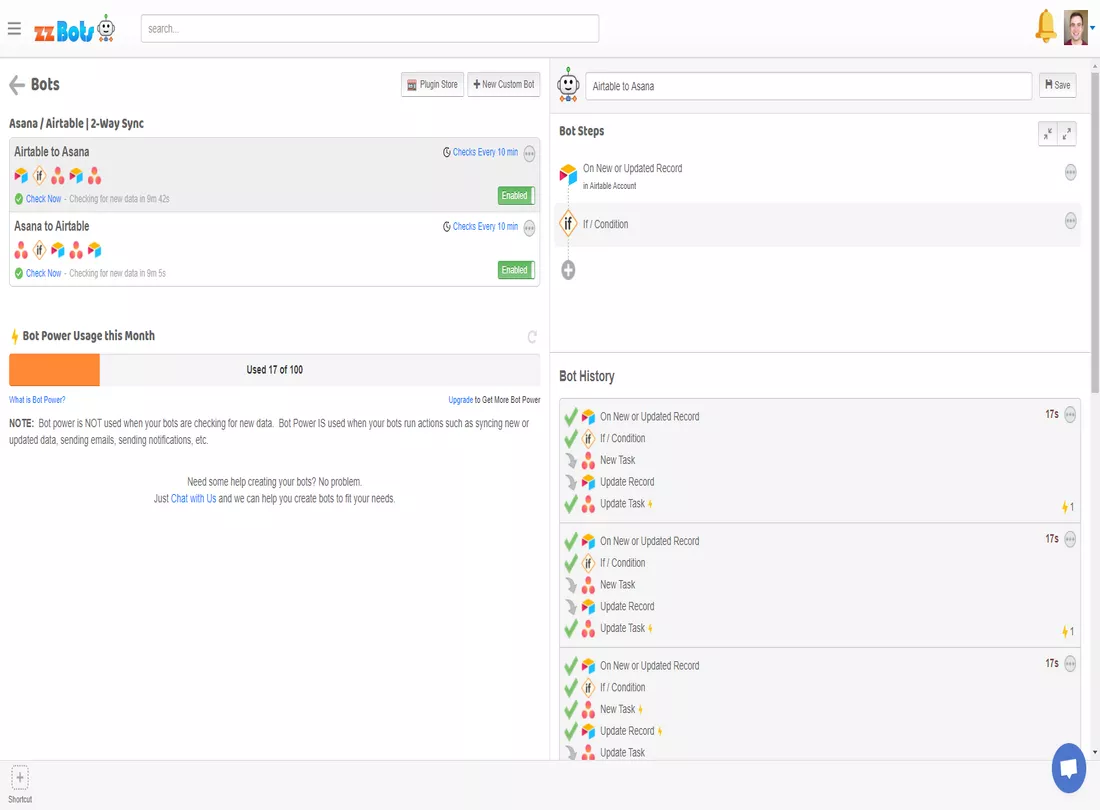The height and width of the screenshot is (810, 1100).
Task: Save the bot
Action: [1057, 85]
